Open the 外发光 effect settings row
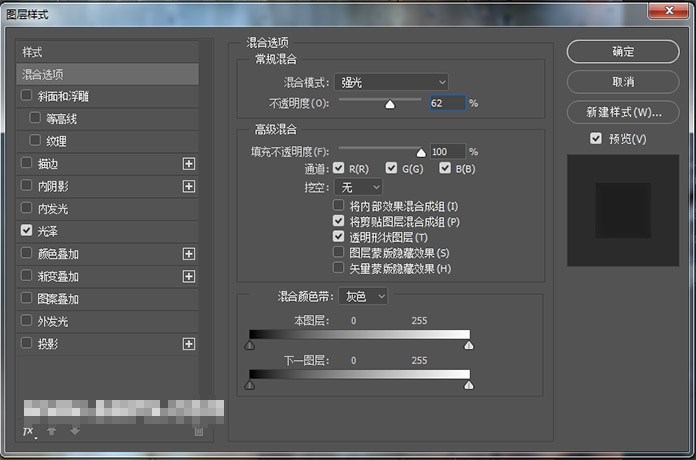 (107, 321)
